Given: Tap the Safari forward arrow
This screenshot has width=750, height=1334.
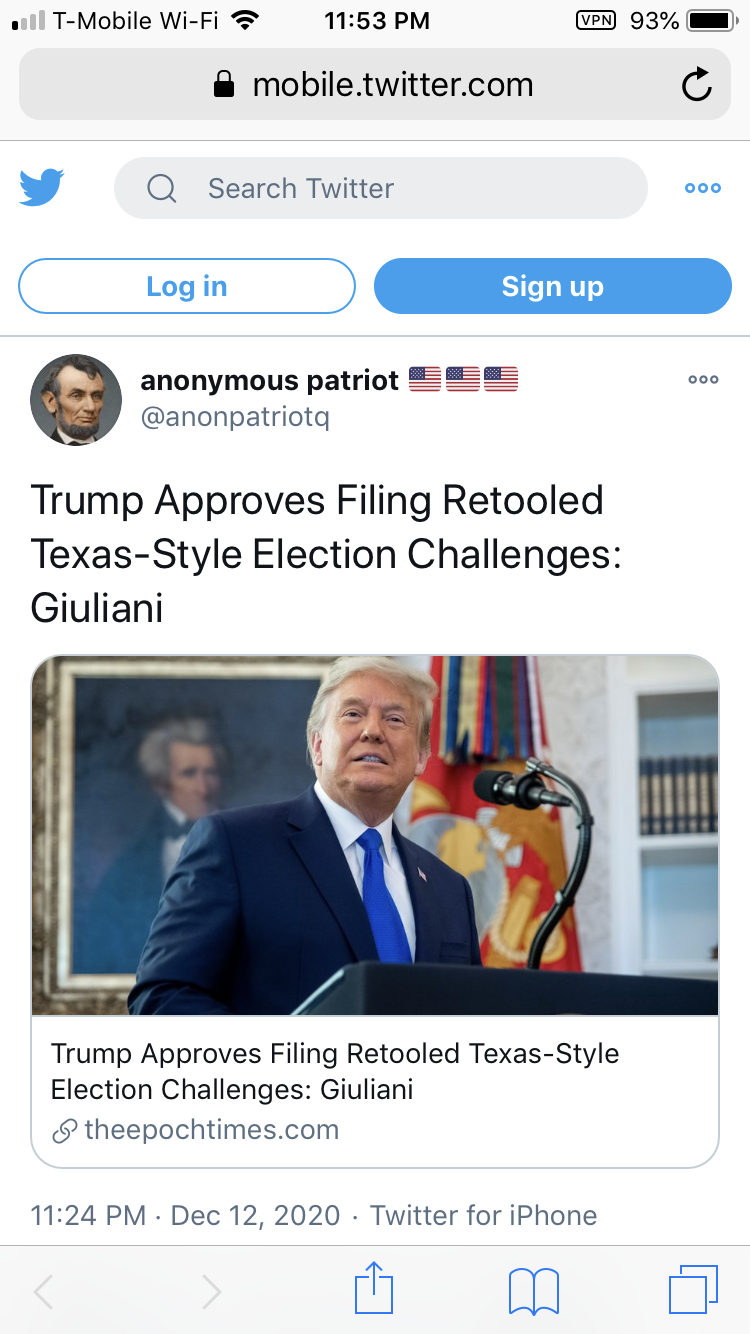Looking at the screenshot, I should (211, 1291).
